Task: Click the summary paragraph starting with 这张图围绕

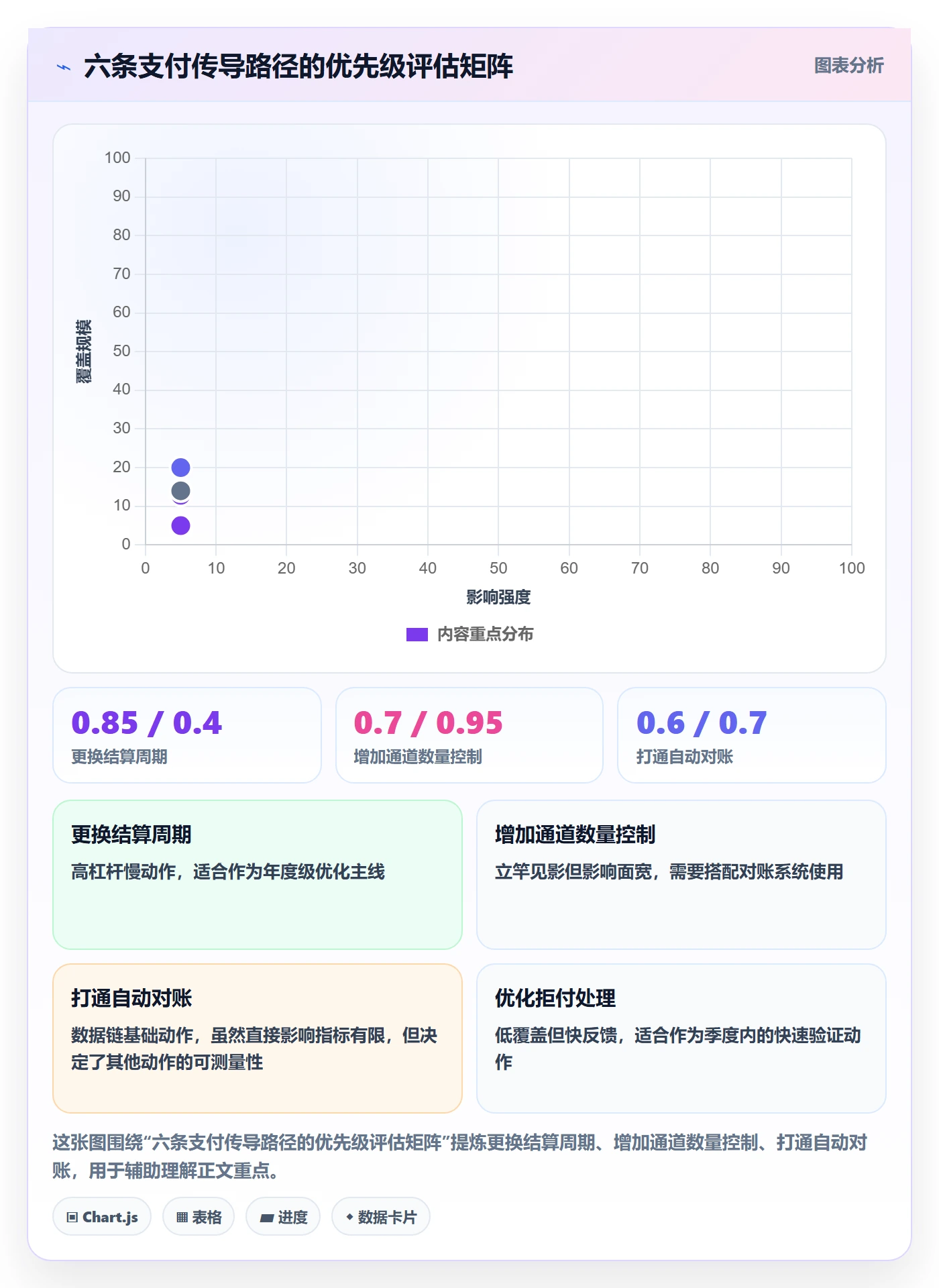Action: pos(460,1157)
